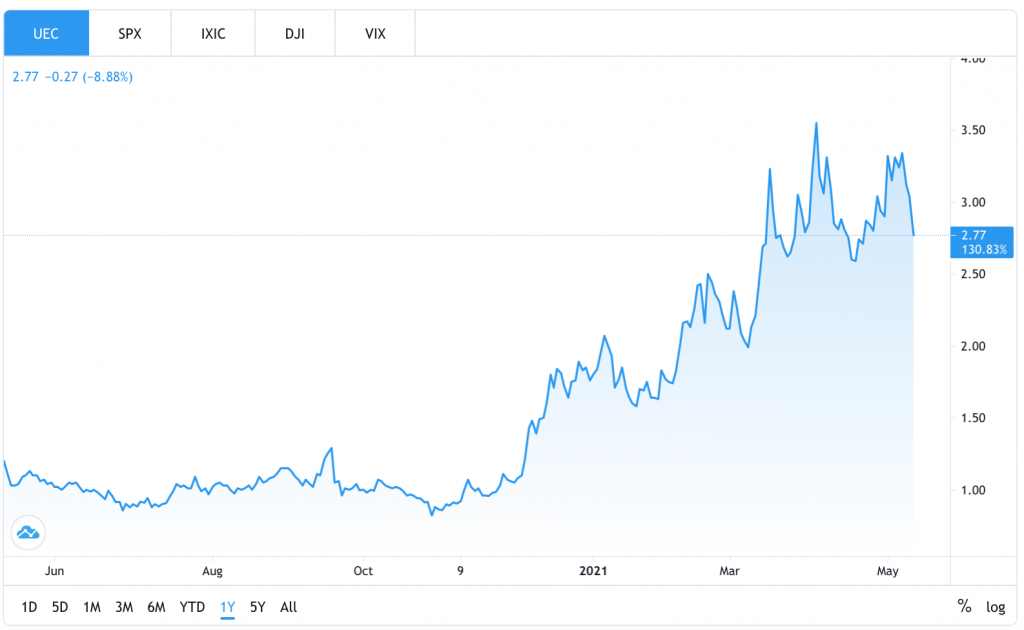Switch to the UEC symbol tab

(x=46, y=33)
